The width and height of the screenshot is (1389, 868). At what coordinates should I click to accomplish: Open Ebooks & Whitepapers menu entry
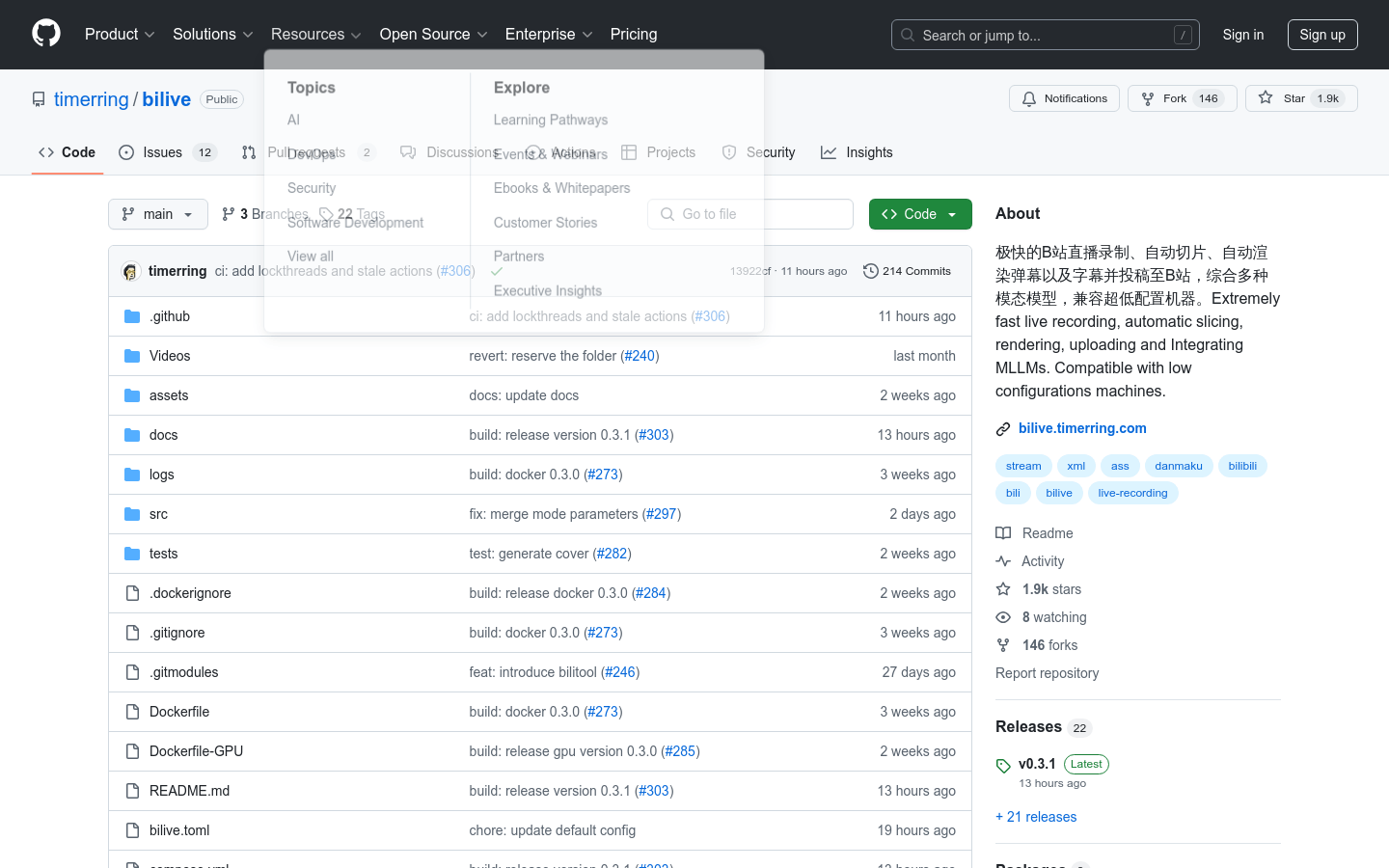(x=561, y=188)
